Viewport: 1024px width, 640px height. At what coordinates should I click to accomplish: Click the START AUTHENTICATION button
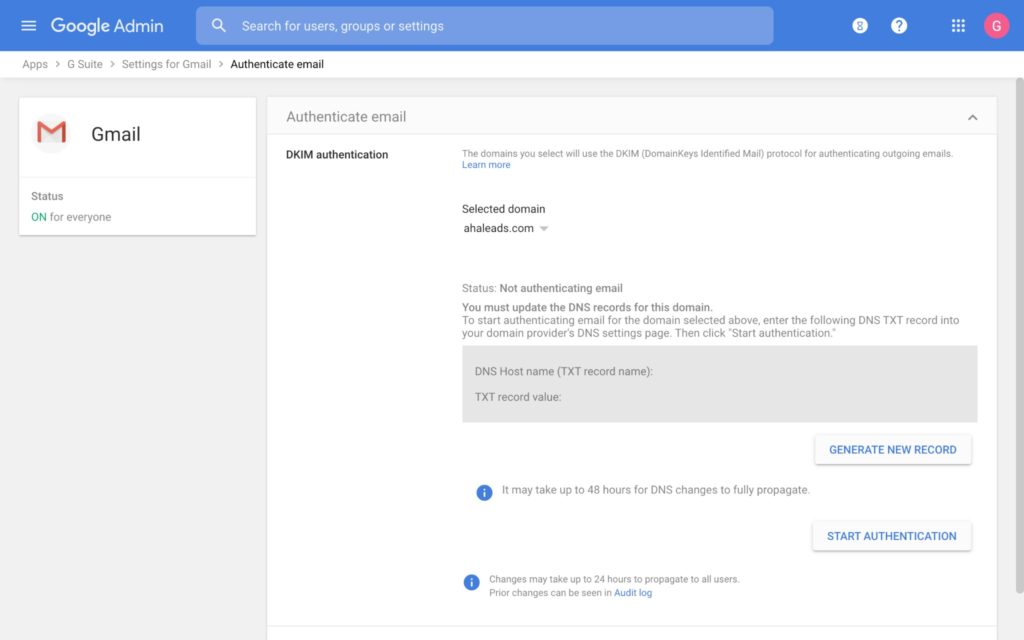click(x=891, y=536)
